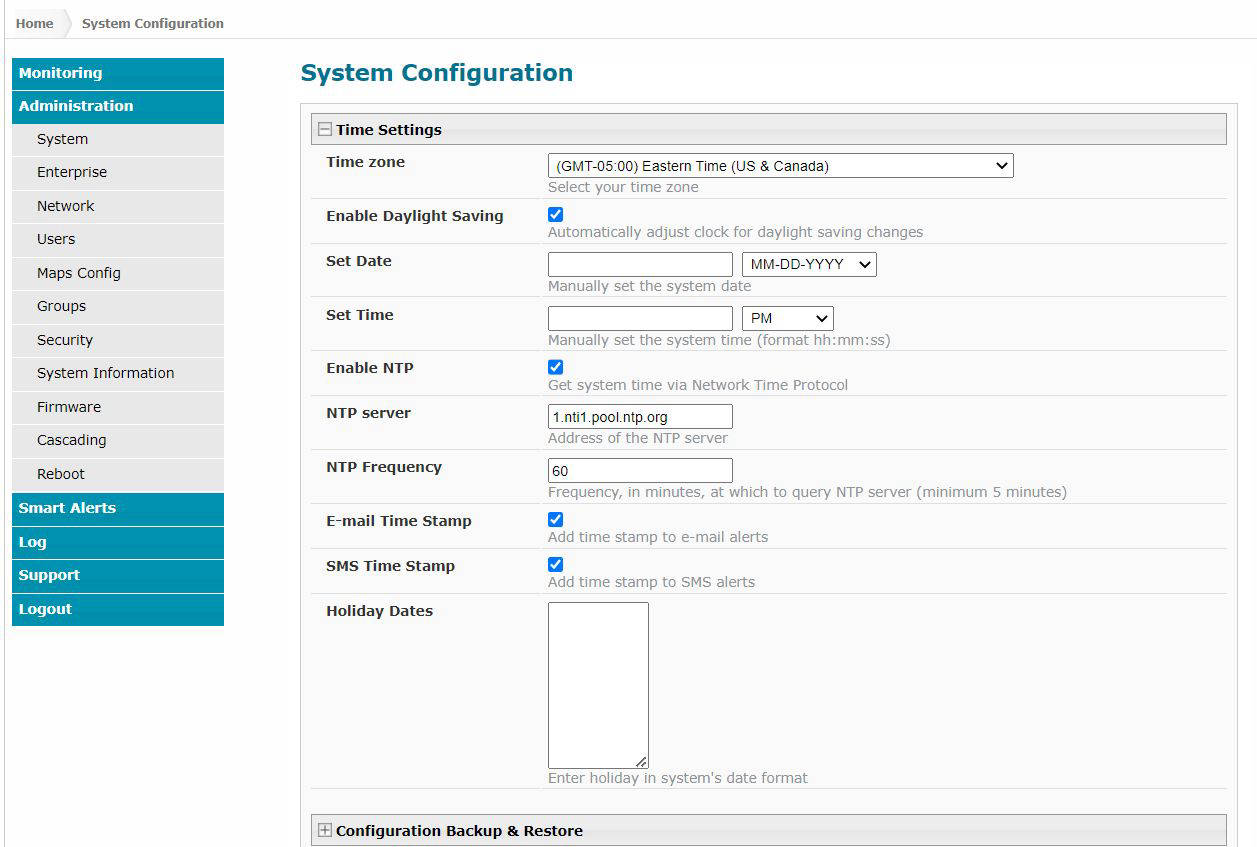Screen dimensions: 1257x847
Task: Select Groups under Administration
Action: (118, 306)
